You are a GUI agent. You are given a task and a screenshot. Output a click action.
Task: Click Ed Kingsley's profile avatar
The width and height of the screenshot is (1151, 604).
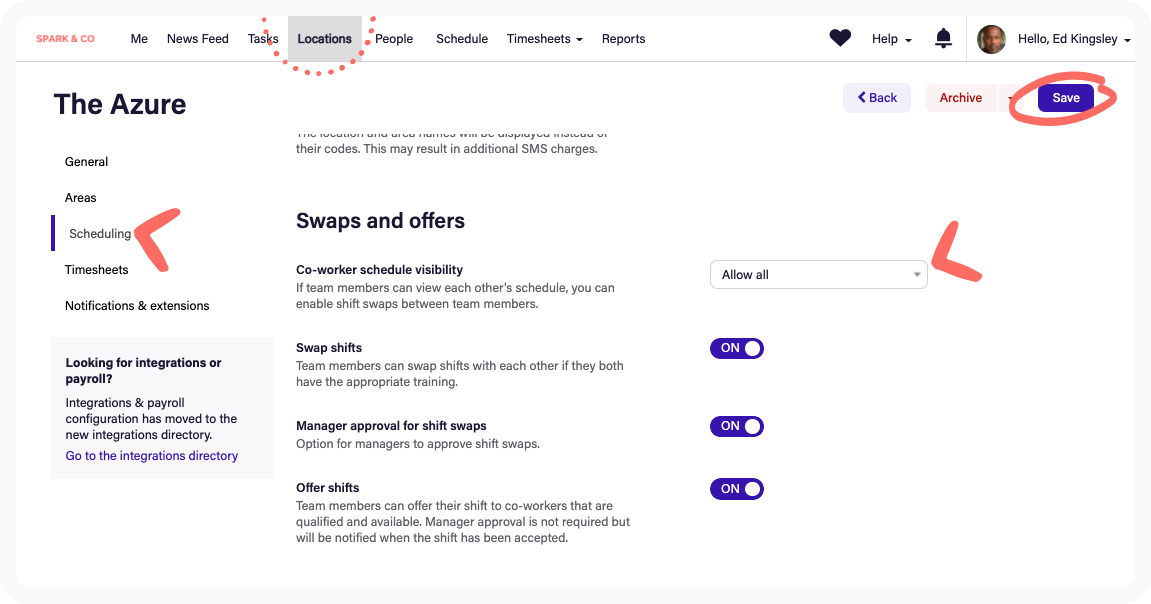coord(991,39)
